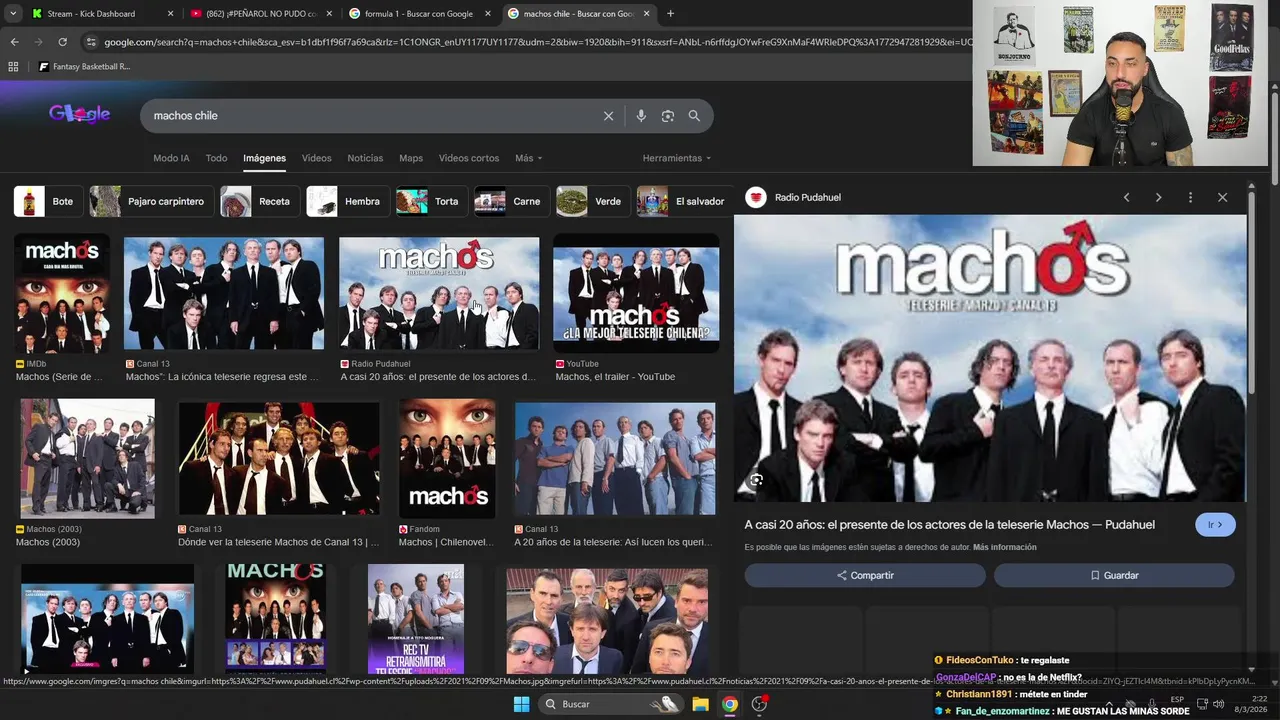Image resolution: width=1280 pixels, height=720 pixels.
Task: Filter by Pajaro carpintero chip
Action: (151, 201)
